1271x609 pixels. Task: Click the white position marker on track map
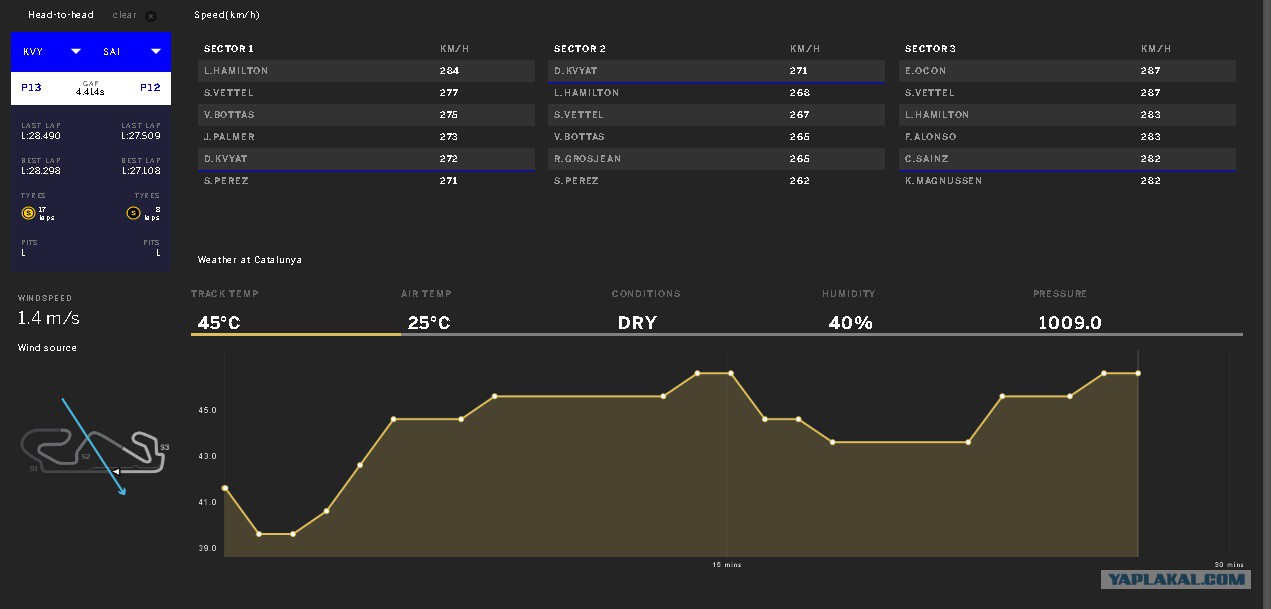[116, 470]
